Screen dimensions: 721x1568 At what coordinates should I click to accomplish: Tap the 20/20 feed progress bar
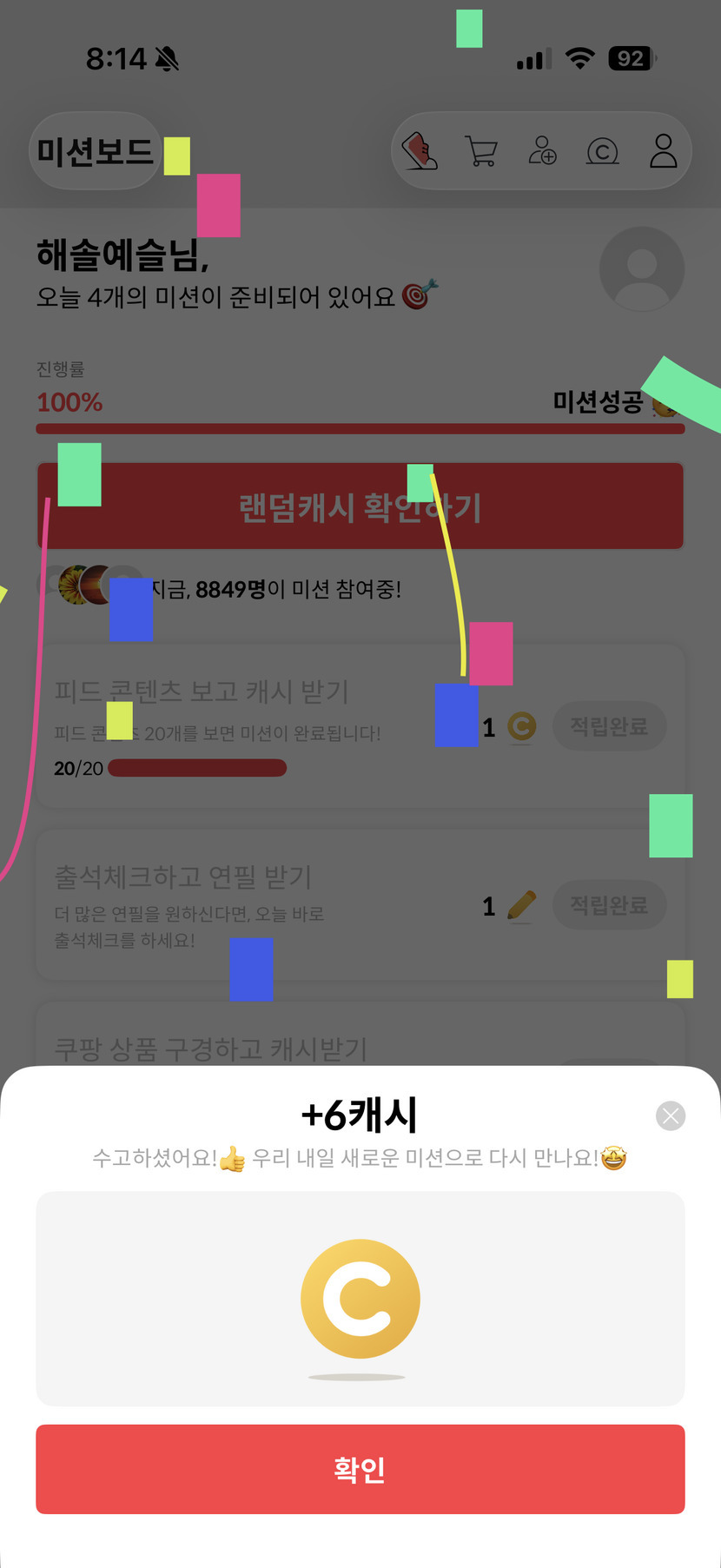[197, 768]
